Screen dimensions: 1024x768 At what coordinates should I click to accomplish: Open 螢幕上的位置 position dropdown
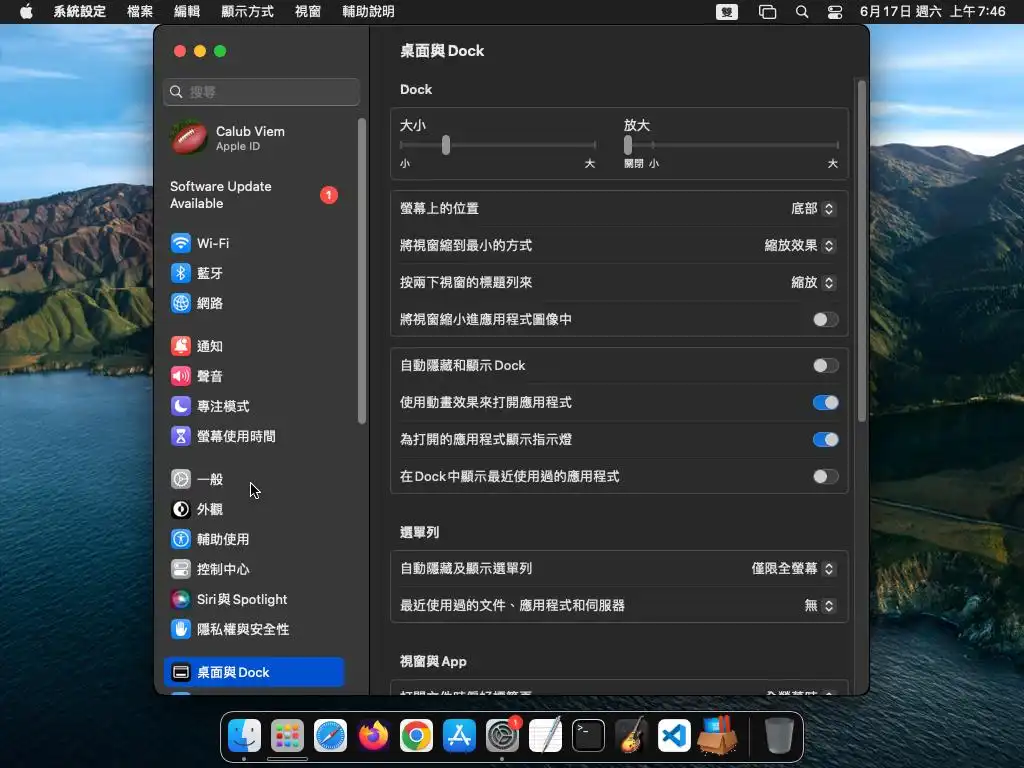click(x=812, y=208)
